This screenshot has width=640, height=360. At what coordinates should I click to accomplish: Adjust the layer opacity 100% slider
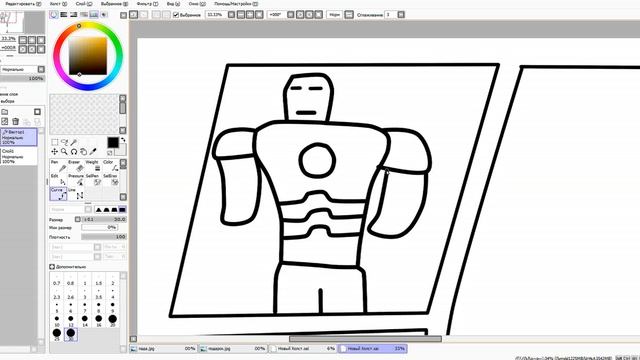[22, 78]
